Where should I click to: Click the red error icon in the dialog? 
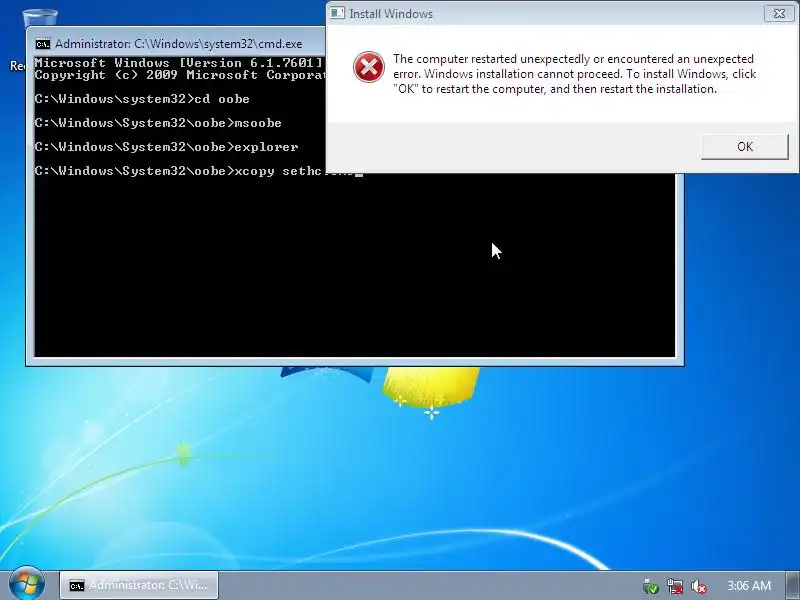click(368, 67)
